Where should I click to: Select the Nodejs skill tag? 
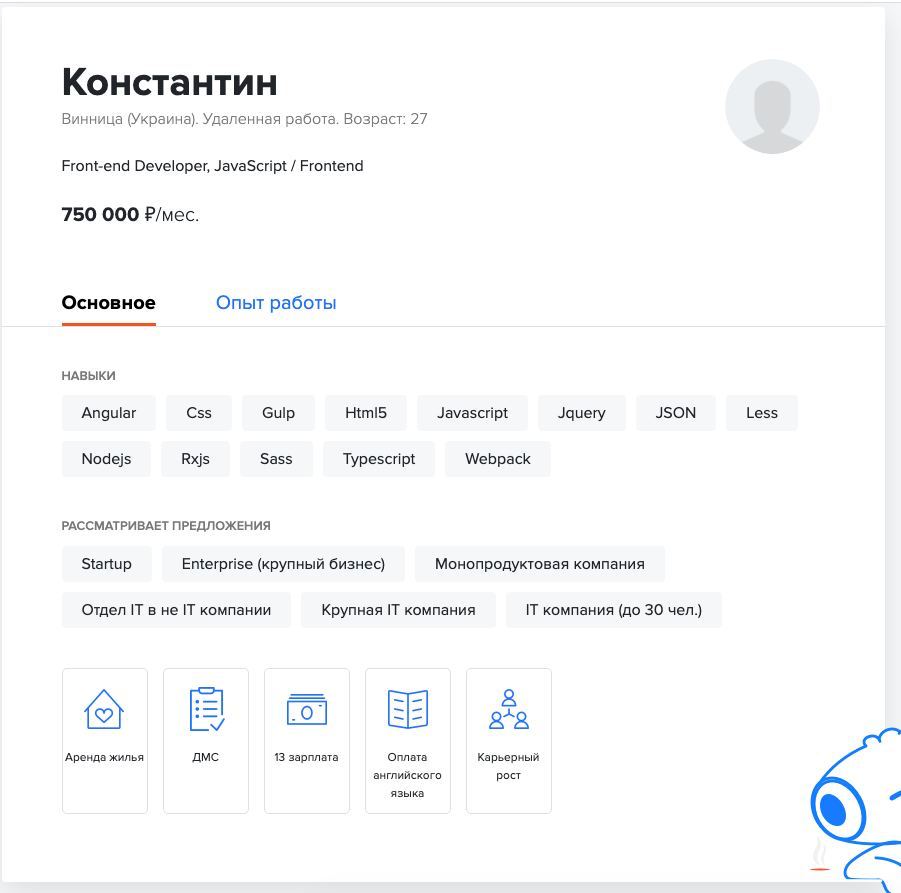(106, 459)
